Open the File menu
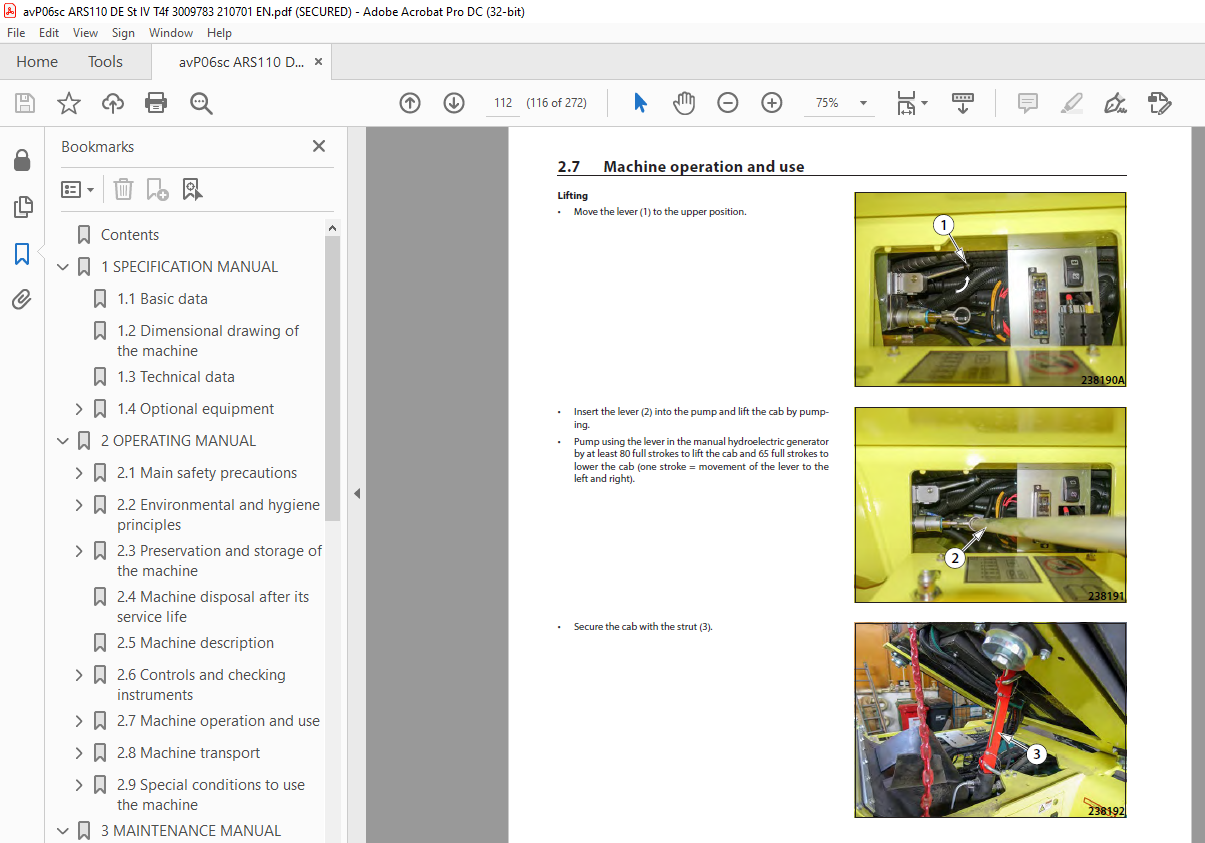This screenshot has height=843, width=1205. tap(16, 33)
